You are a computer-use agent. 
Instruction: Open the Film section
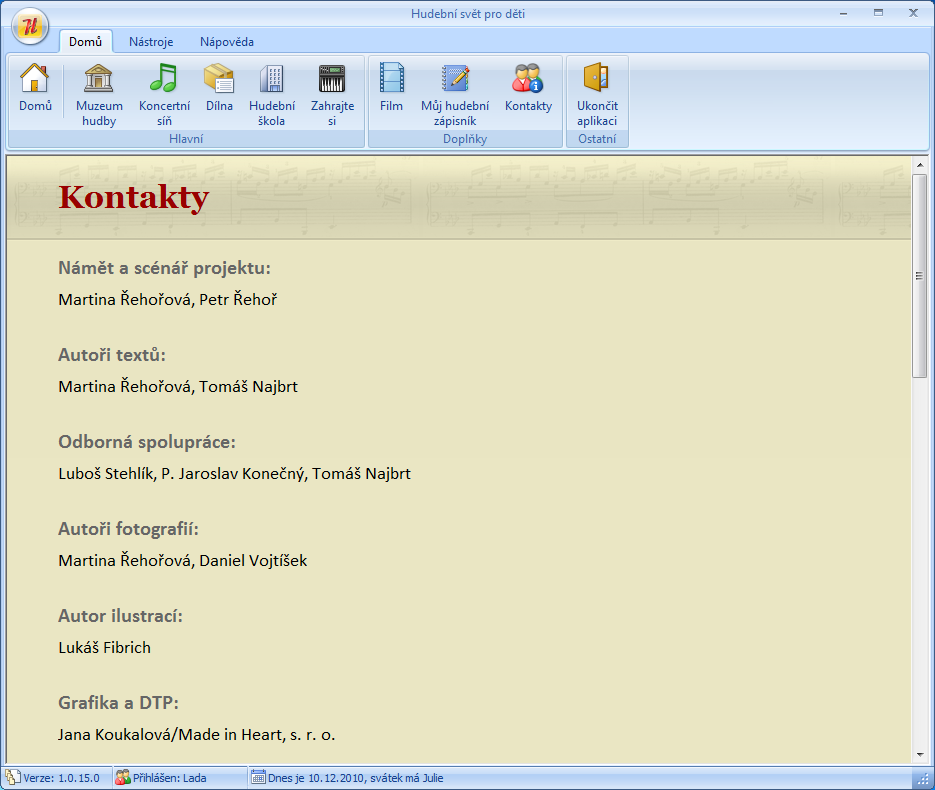click(x=391, y=89)
